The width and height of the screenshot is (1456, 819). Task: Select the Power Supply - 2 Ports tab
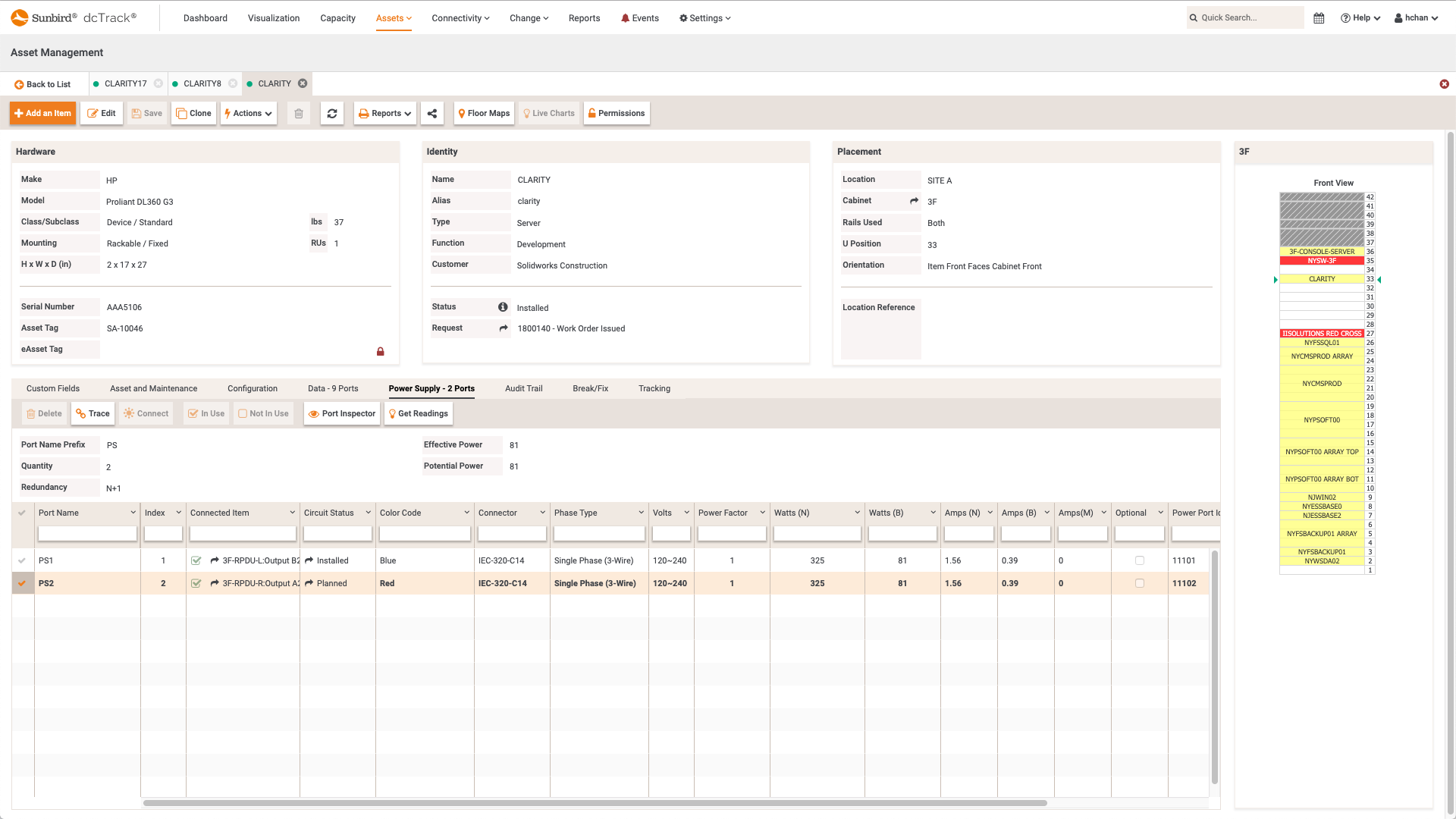point(431,388)
